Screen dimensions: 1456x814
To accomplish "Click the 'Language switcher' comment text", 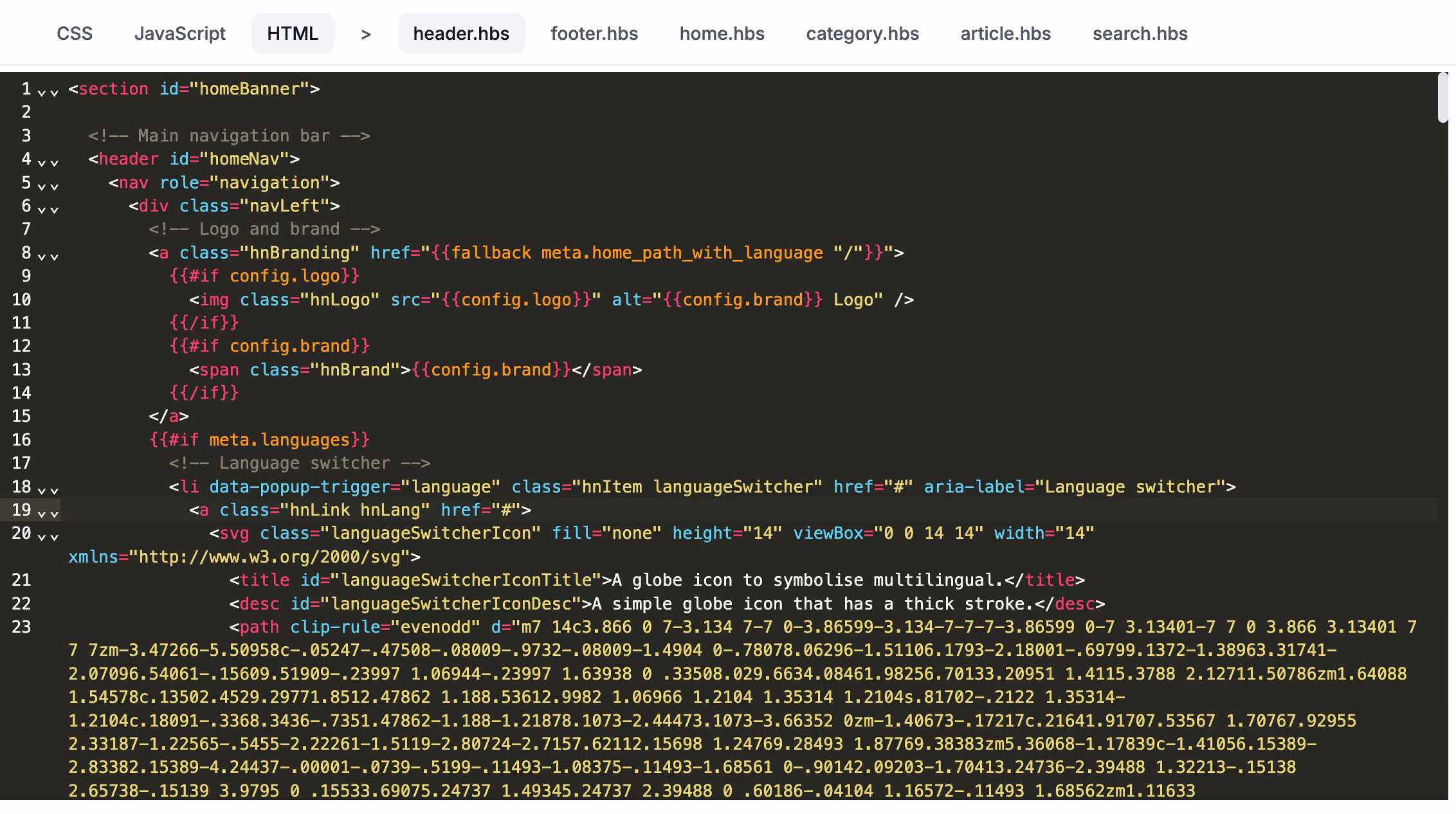I will pos(300,463).
